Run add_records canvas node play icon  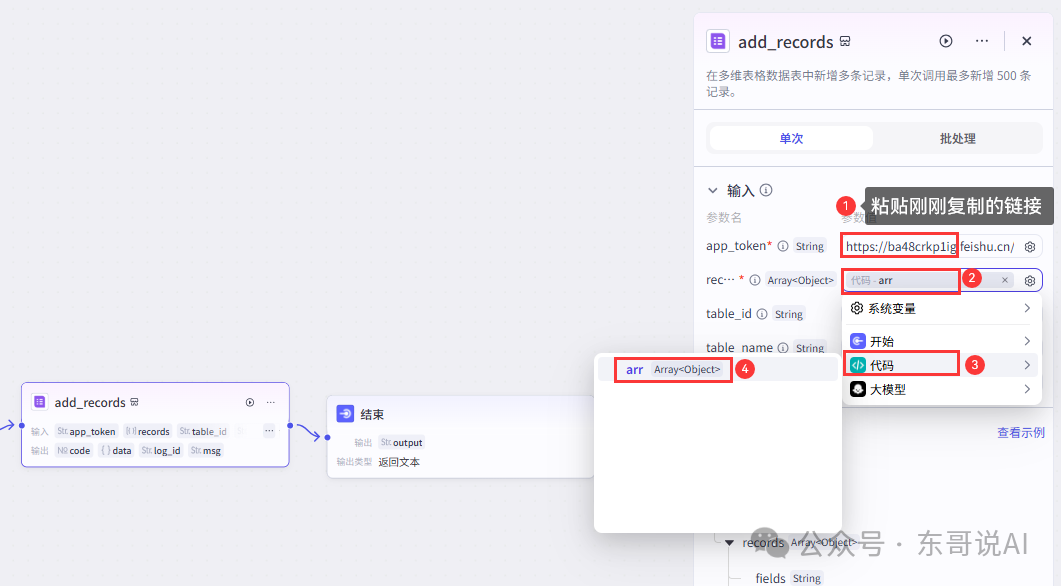(250, 403)
